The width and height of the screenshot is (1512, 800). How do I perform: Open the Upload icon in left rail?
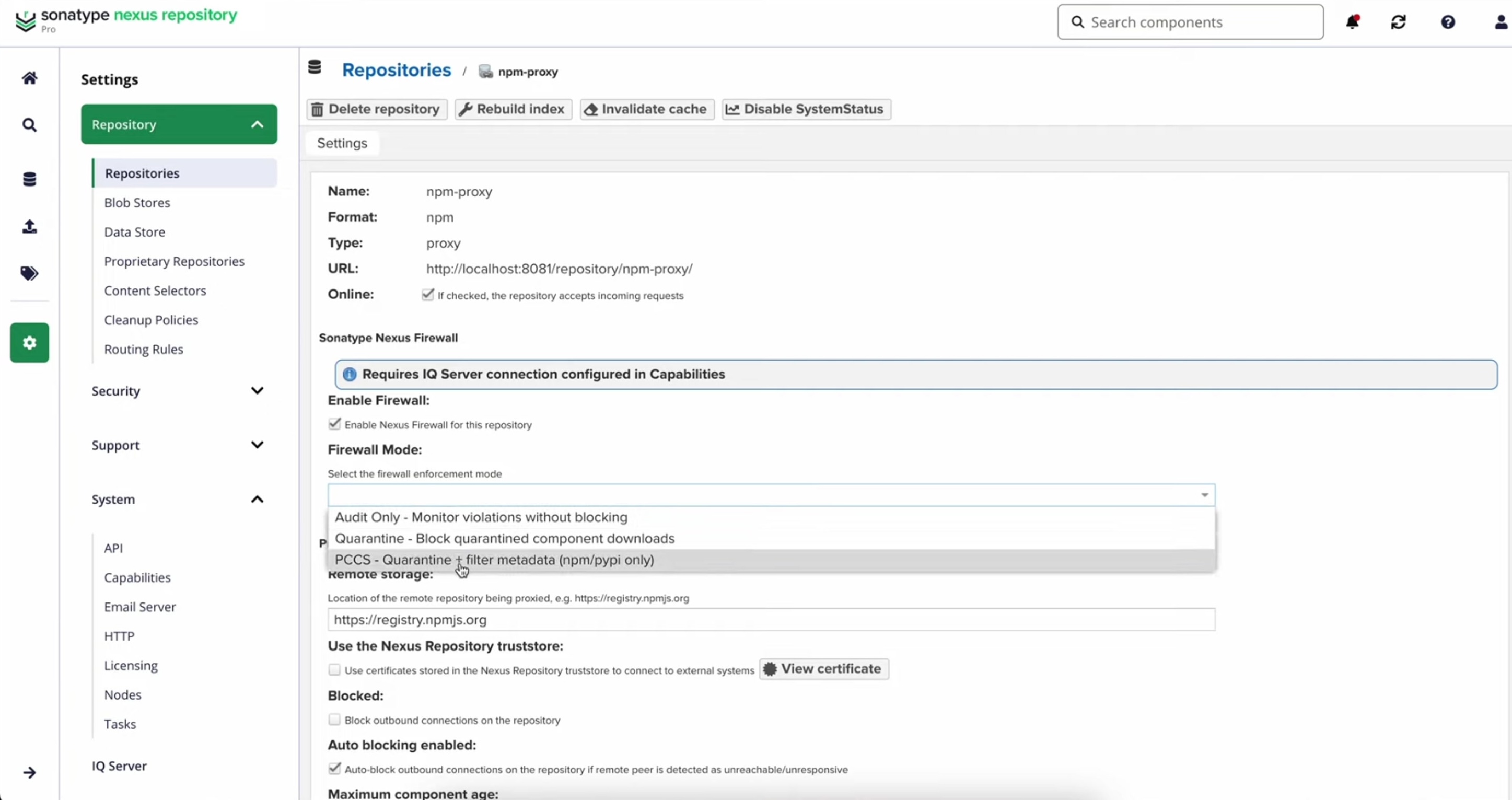click(x=29, y=227)
